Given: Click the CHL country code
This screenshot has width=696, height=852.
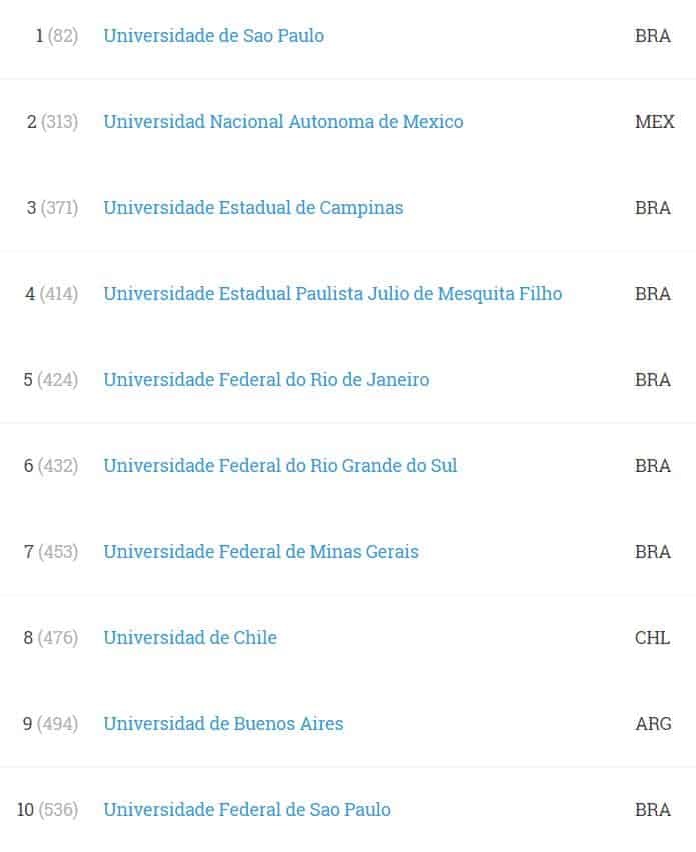Looking at the screenshot, I should 652,638.
